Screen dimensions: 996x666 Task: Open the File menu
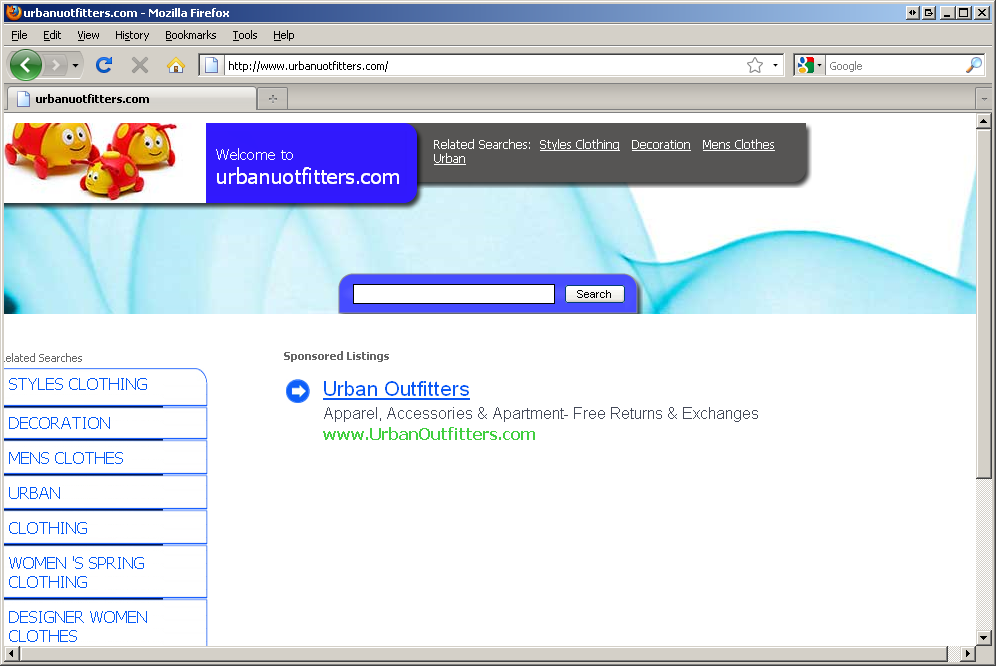19,35
